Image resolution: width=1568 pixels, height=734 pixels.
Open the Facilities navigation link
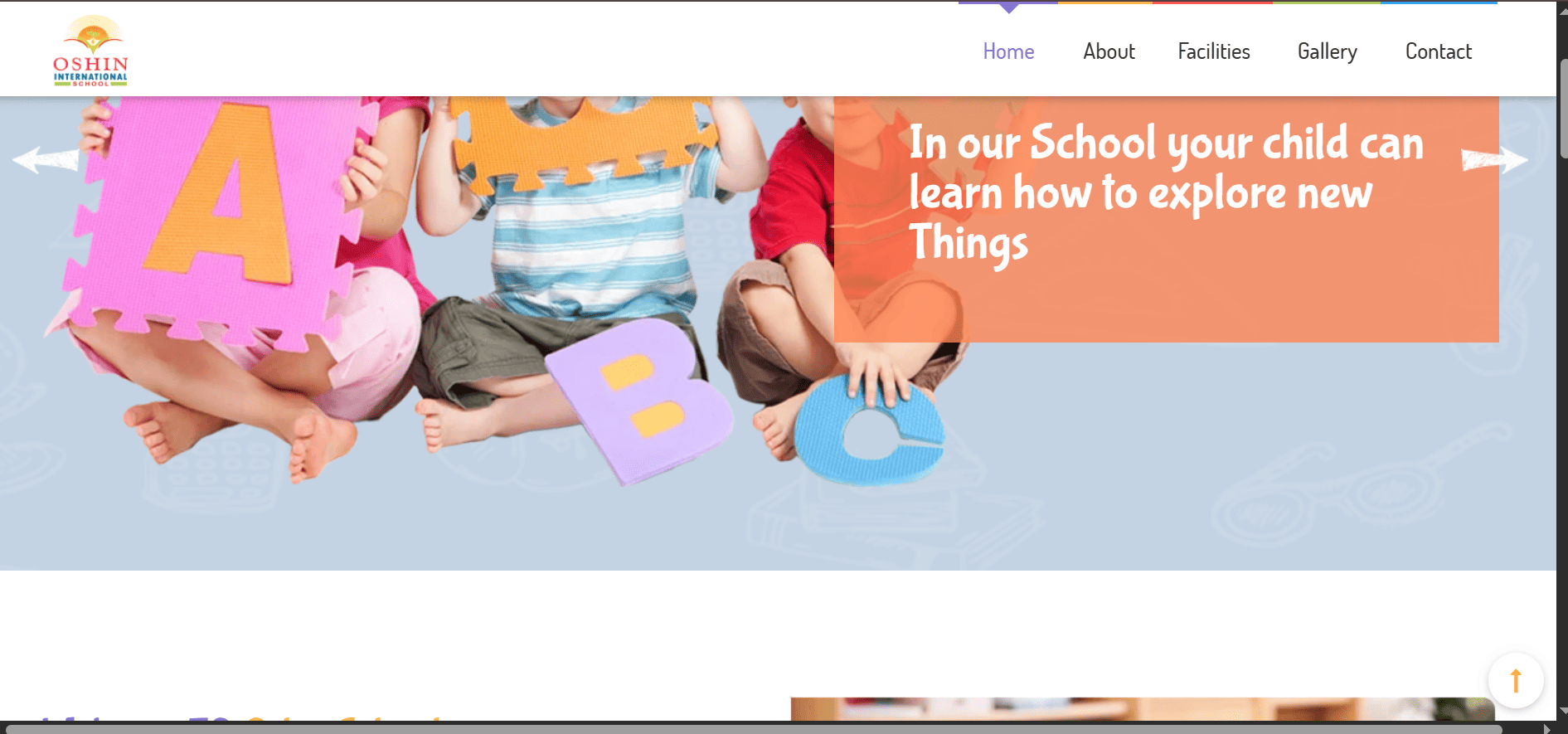[1214, 51]
